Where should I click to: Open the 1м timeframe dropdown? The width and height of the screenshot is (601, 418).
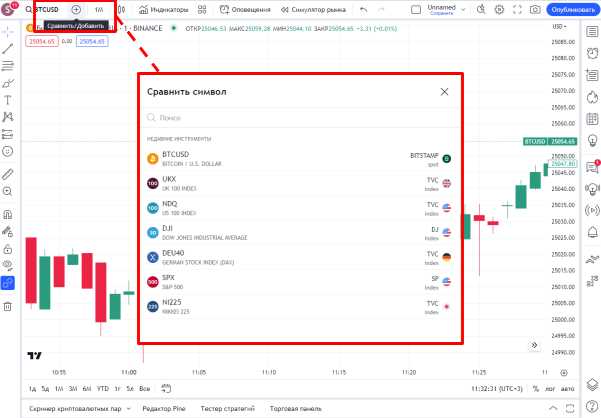point(99,10)
